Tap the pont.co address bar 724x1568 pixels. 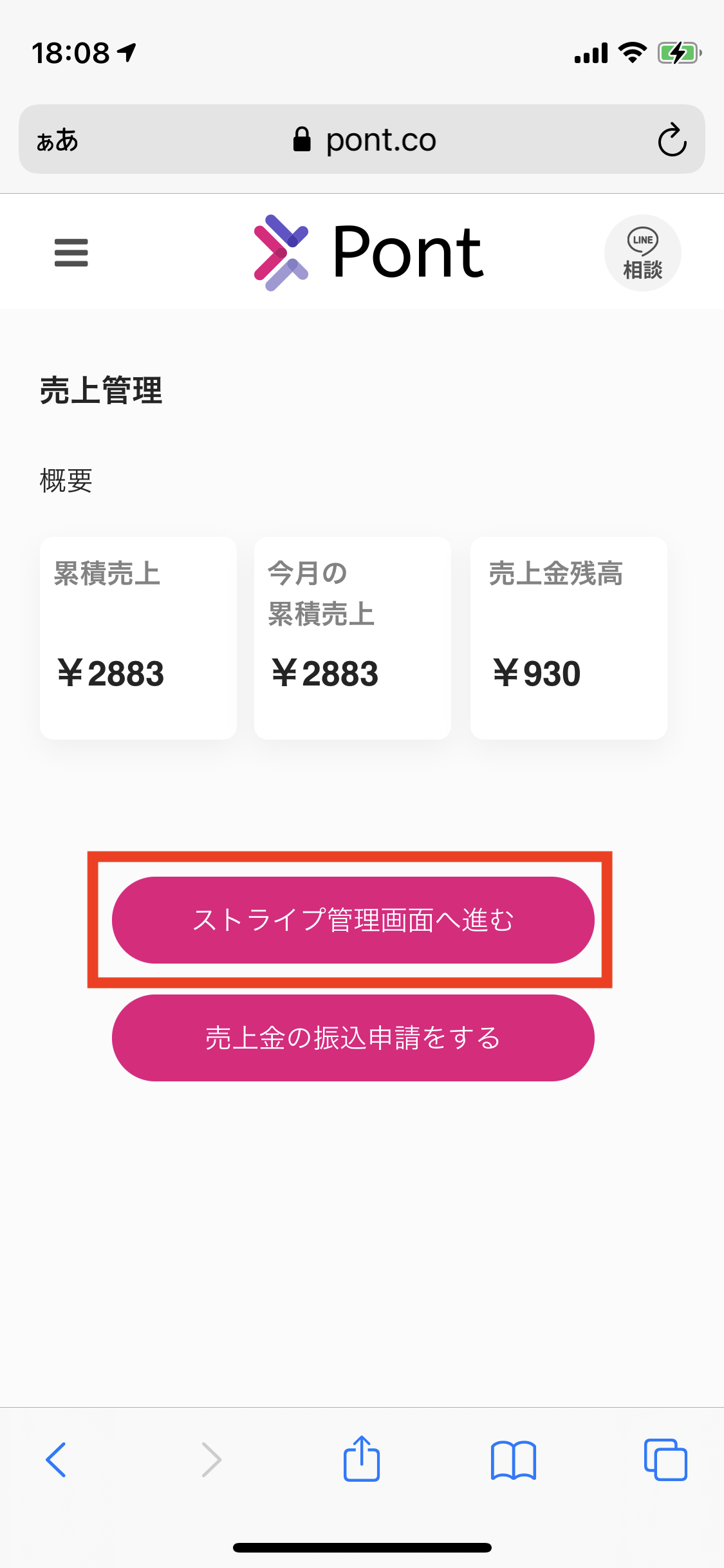(362, 139)
